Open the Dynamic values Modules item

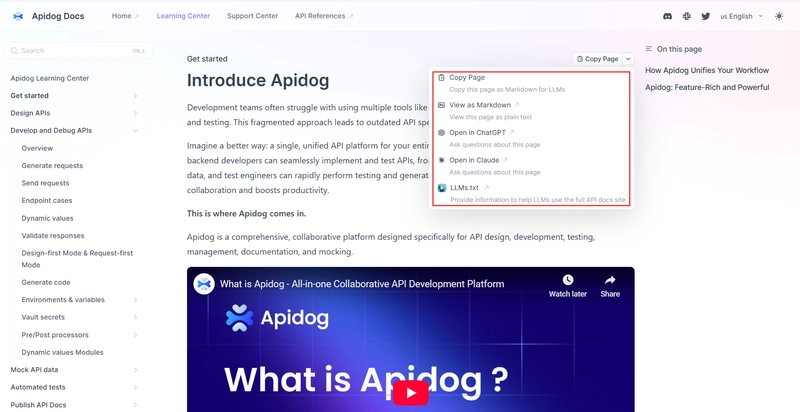(62, 352)
